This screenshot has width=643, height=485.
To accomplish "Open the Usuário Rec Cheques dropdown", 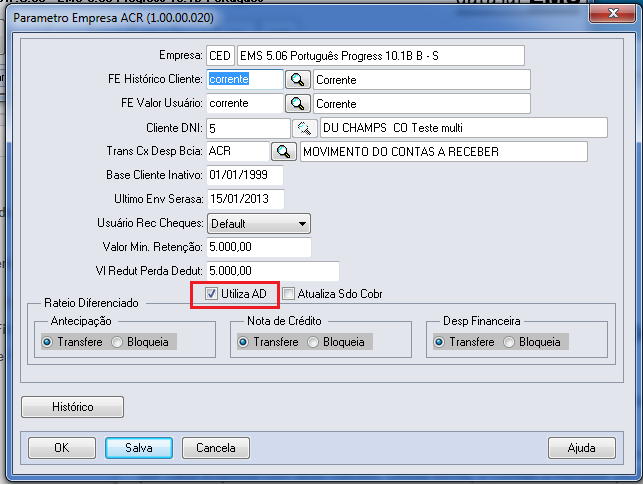I will pyautogui.click(x=259, y=224).
